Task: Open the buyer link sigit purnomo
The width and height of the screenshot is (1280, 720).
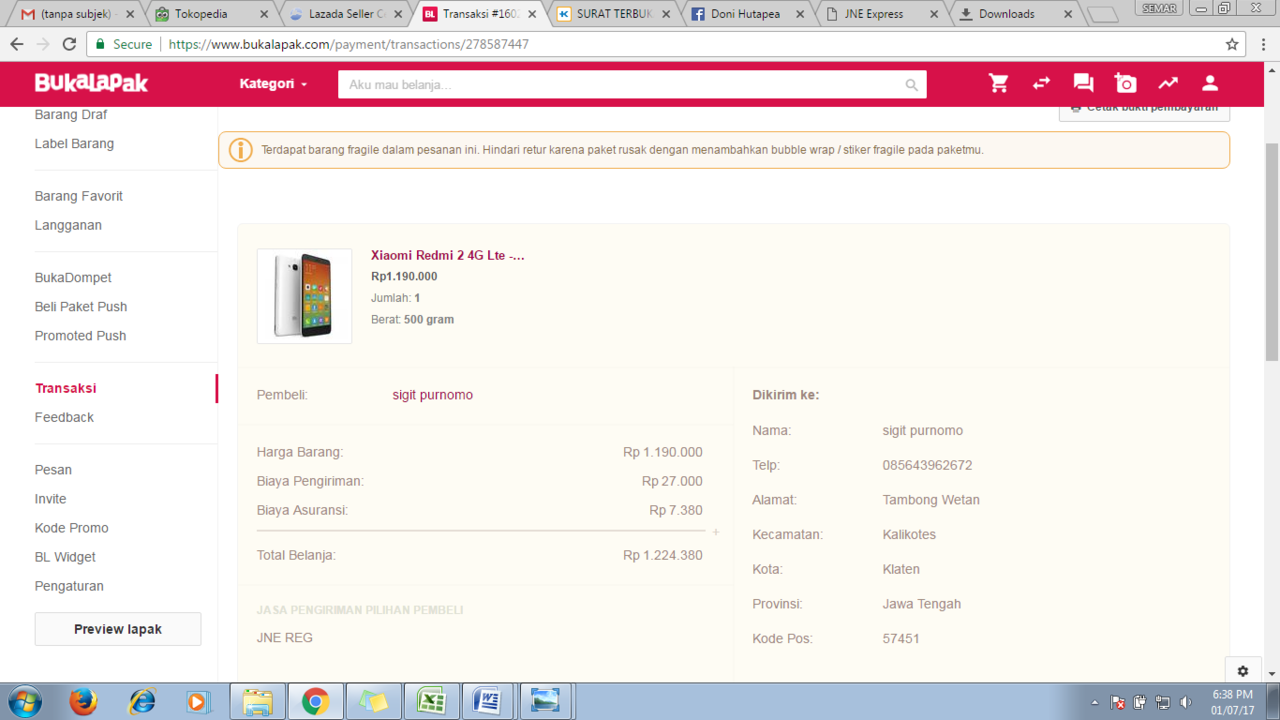Action: (432, 395)
